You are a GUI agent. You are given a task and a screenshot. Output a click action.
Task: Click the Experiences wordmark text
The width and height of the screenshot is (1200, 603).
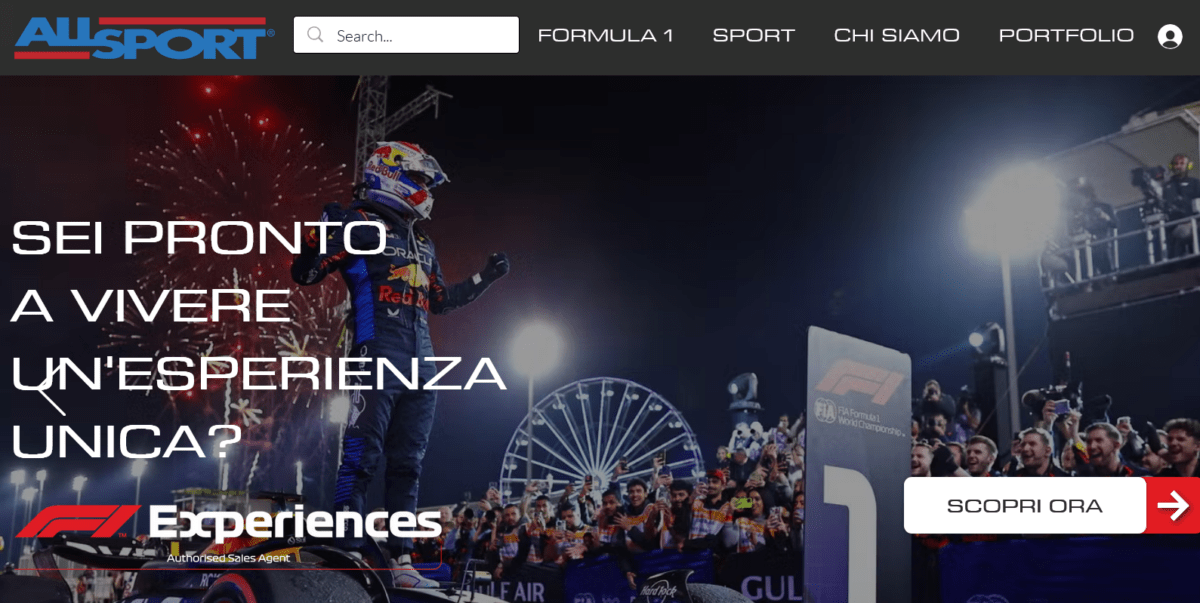point(295,522)
